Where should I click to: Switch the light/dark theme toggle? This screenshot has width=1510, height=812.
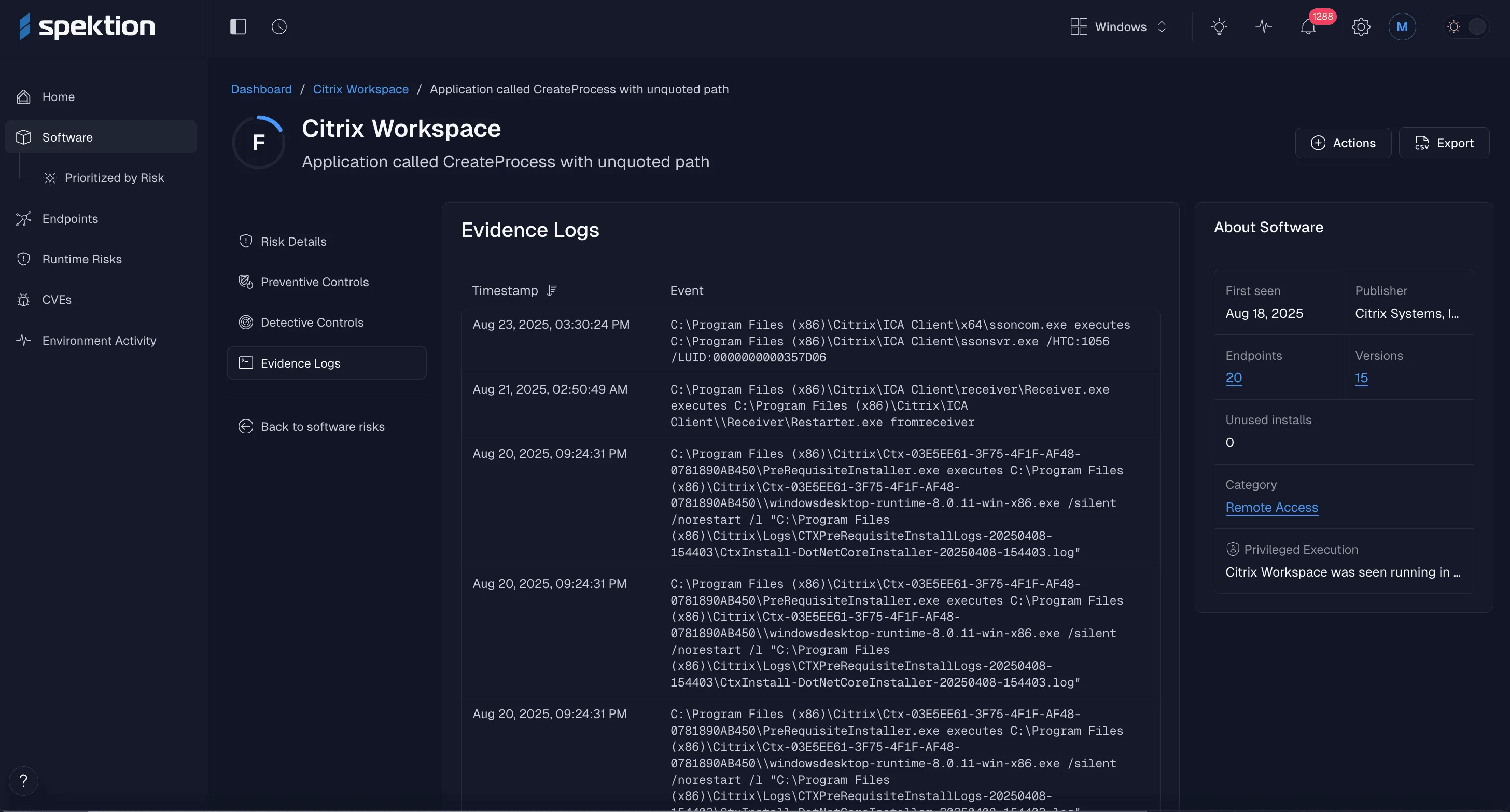coord(1465,26)
